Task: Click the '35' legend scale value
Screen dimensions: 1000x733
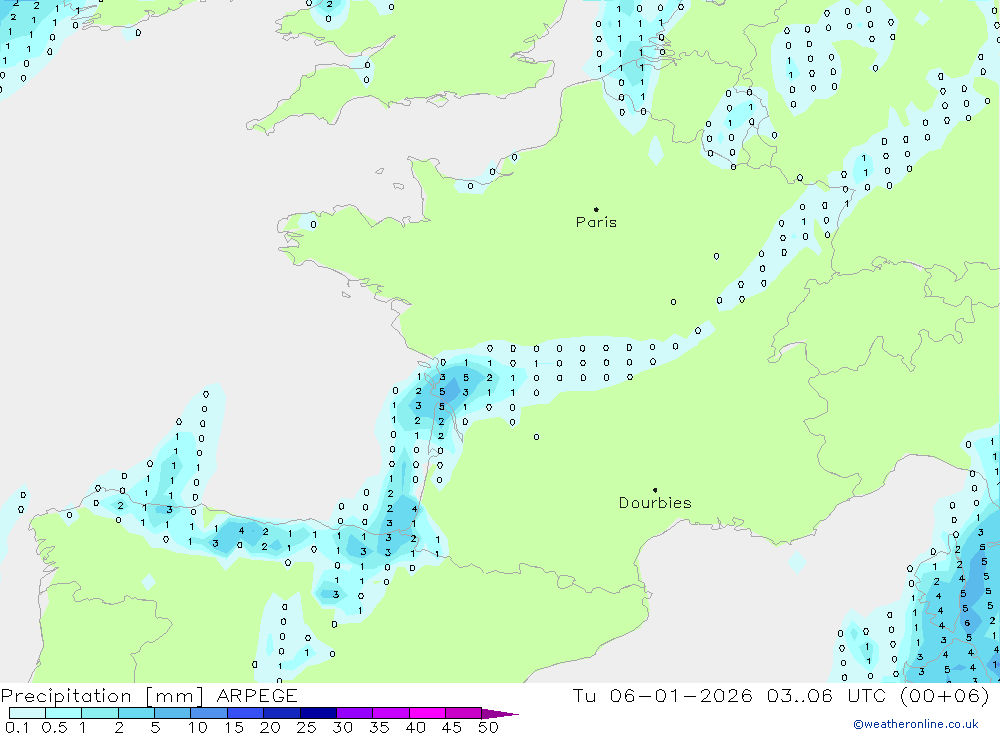Action: pyautogui.click(x=379, y=727)
